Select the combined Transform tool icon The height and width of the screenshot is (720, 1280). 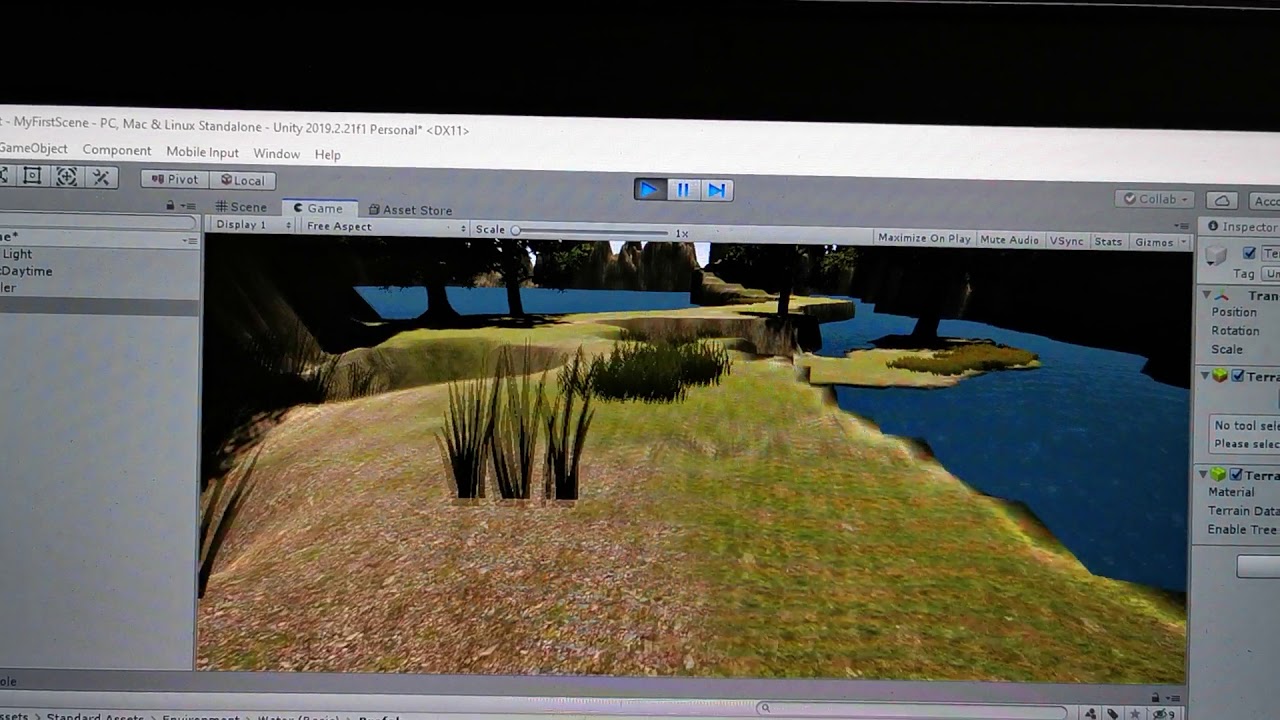(66, 177)
